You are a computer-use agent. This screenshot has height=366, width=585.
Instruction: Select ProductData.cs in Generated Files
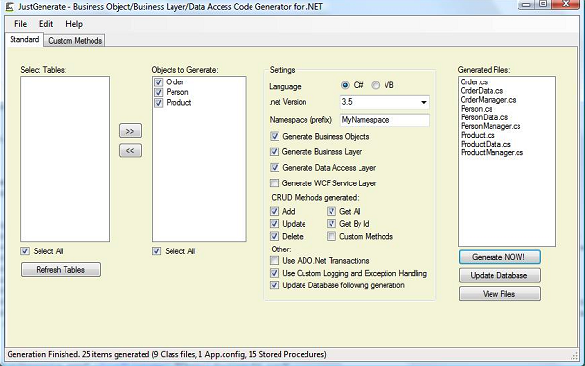coord(485,144)
